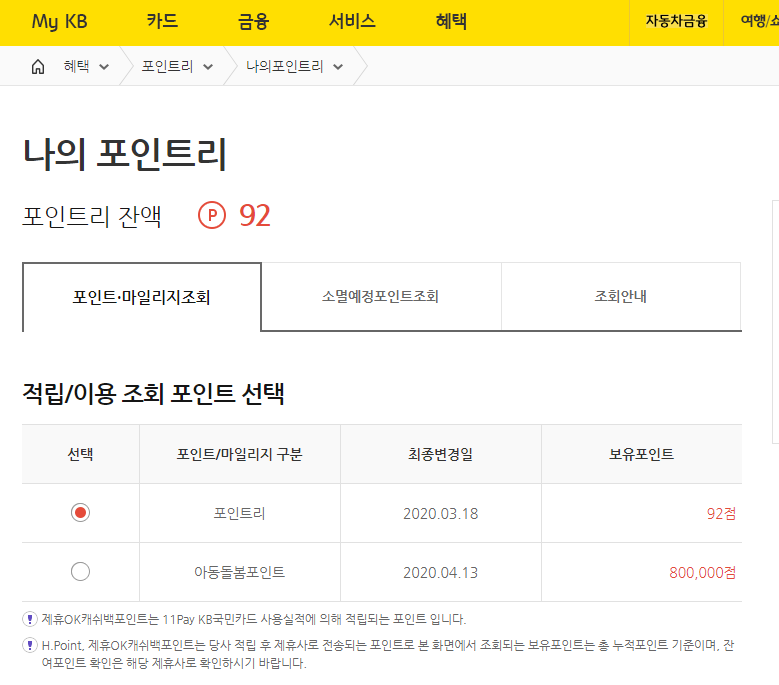Viewport: 779px width, 685px height.
Task: Click the 선택 column header
Action: [x=80, y=454]
